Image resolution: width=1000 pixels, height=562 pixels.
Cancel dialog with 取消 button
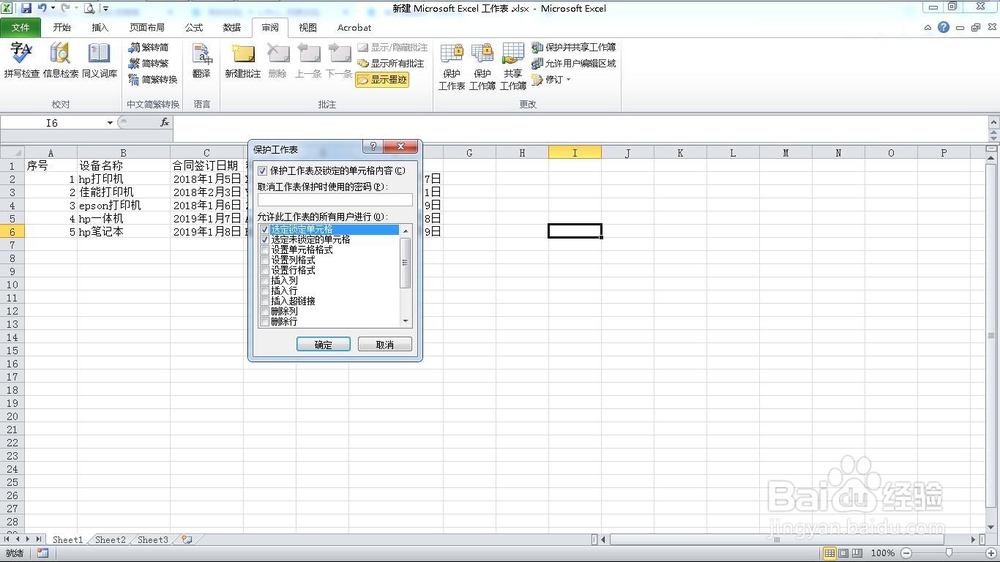tap(385, 344)
